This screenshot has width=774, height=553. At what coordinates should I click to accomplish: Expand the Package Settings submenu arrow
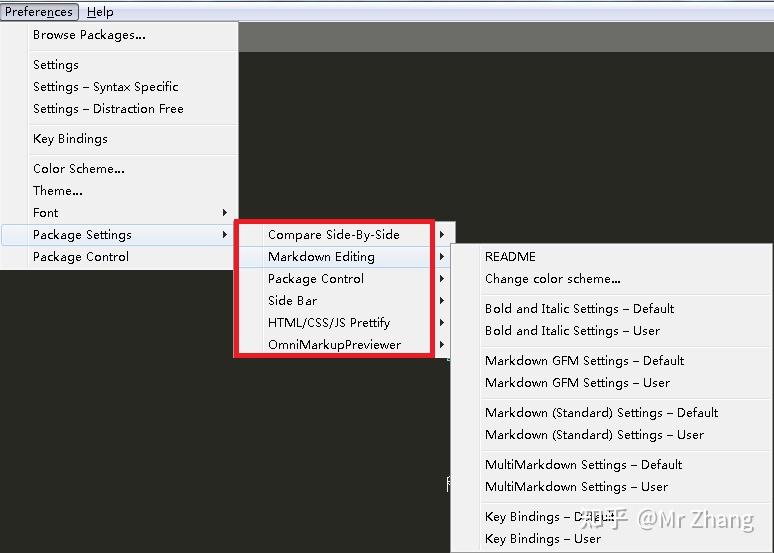point(225,235)
